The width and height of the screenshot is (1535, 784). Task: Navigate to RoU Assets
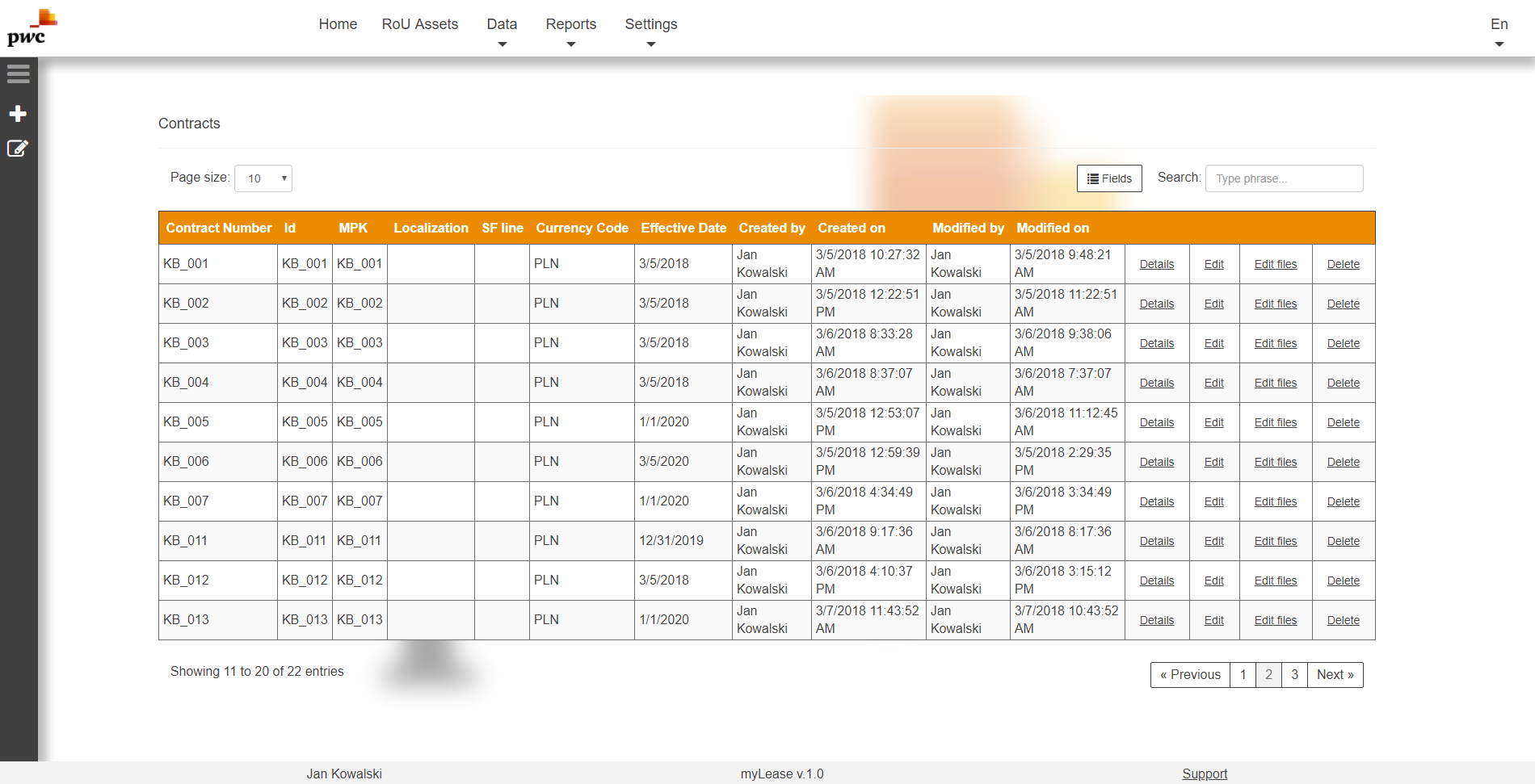pos(419,24)
